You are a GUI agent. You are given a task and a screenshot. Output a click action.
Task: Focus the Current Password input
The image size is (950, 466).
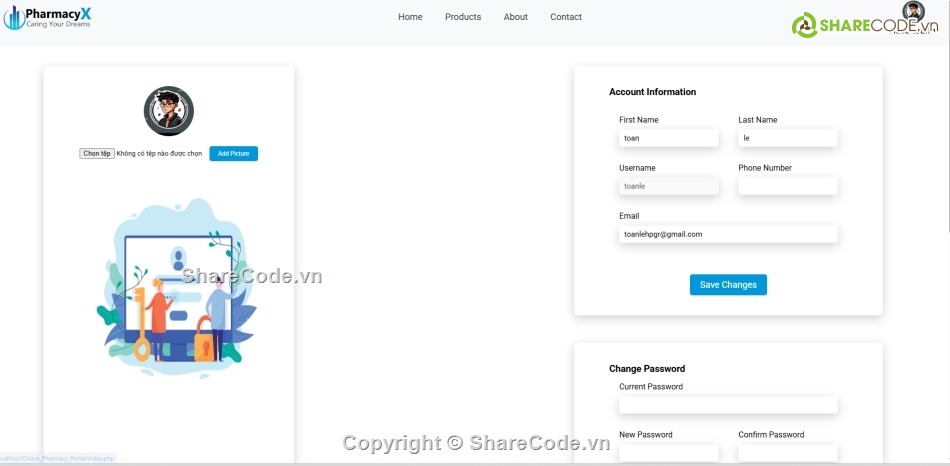tap(728, 405)
